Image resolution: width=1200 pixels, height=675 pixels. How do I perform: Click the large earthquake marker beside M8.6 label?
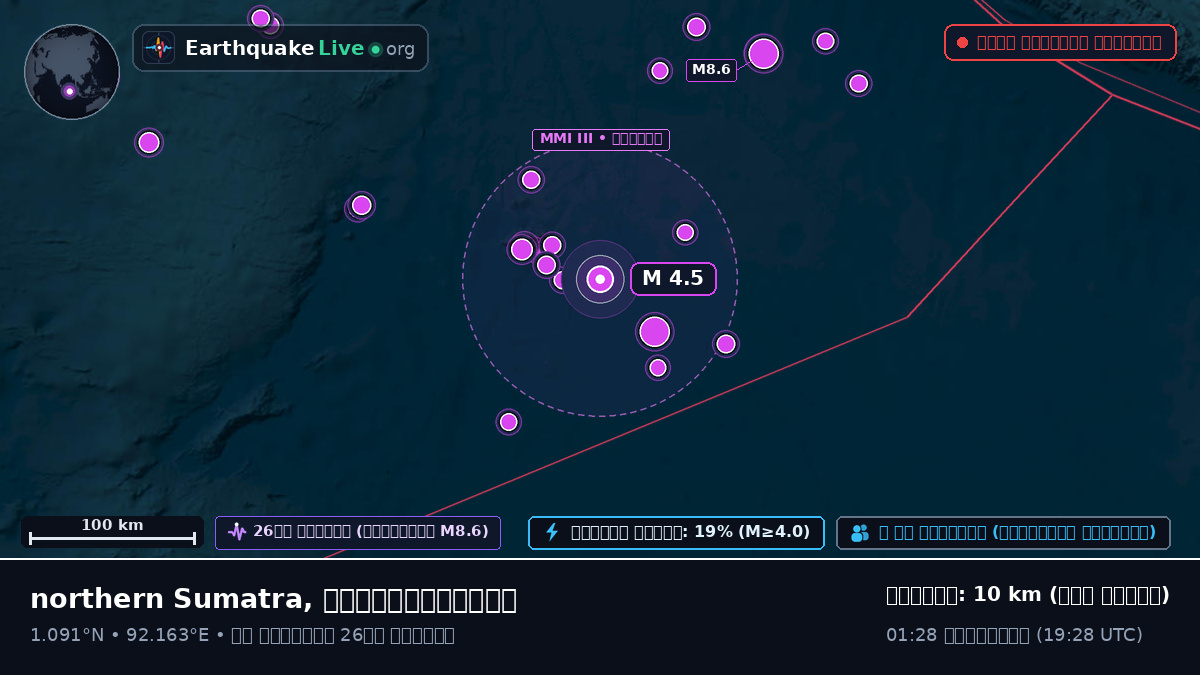point(763,53)
